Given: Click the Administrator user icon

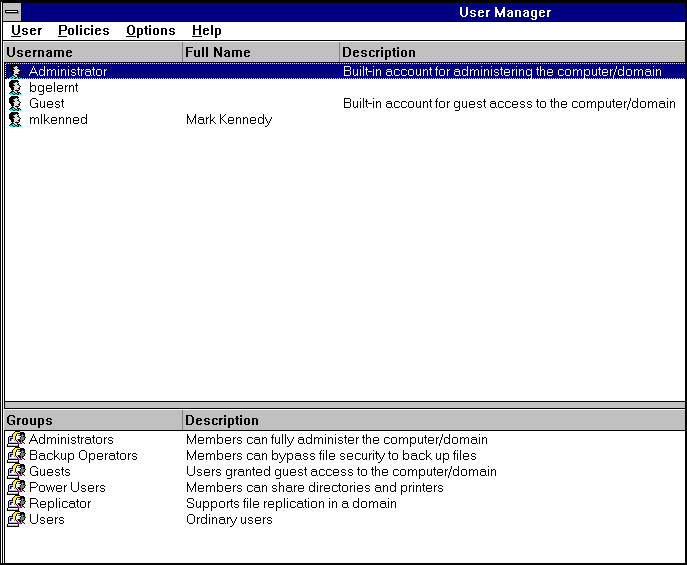Looking at the screenshot, I should [x=15, y=71].
